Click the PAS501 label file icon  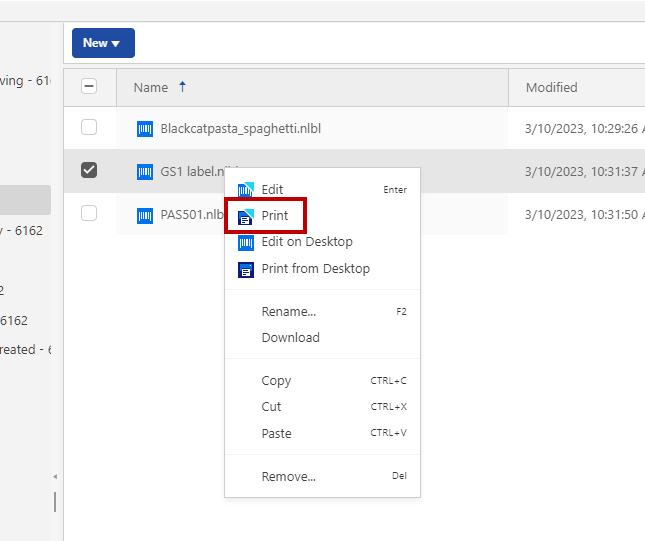tap(145, 214)
